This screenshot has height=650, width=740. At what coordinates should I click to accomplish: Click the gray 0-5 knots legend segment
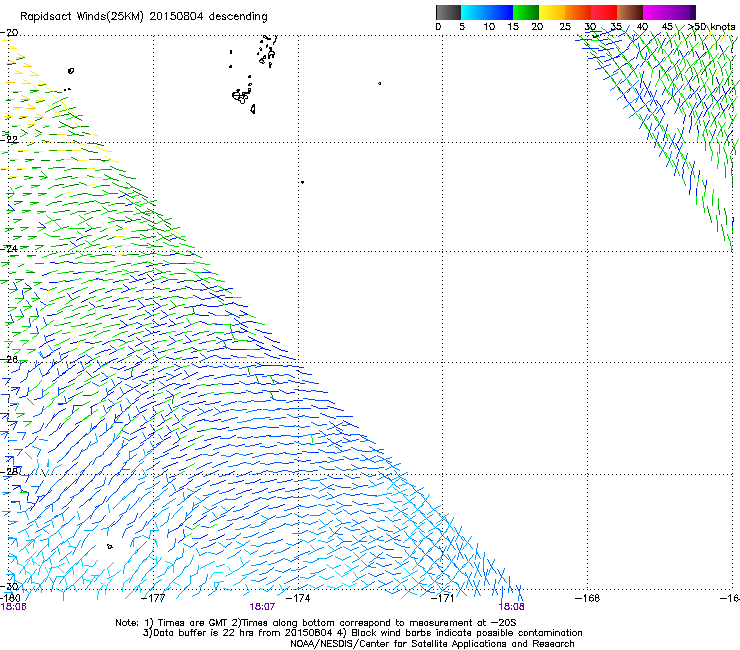coord(448,12)
